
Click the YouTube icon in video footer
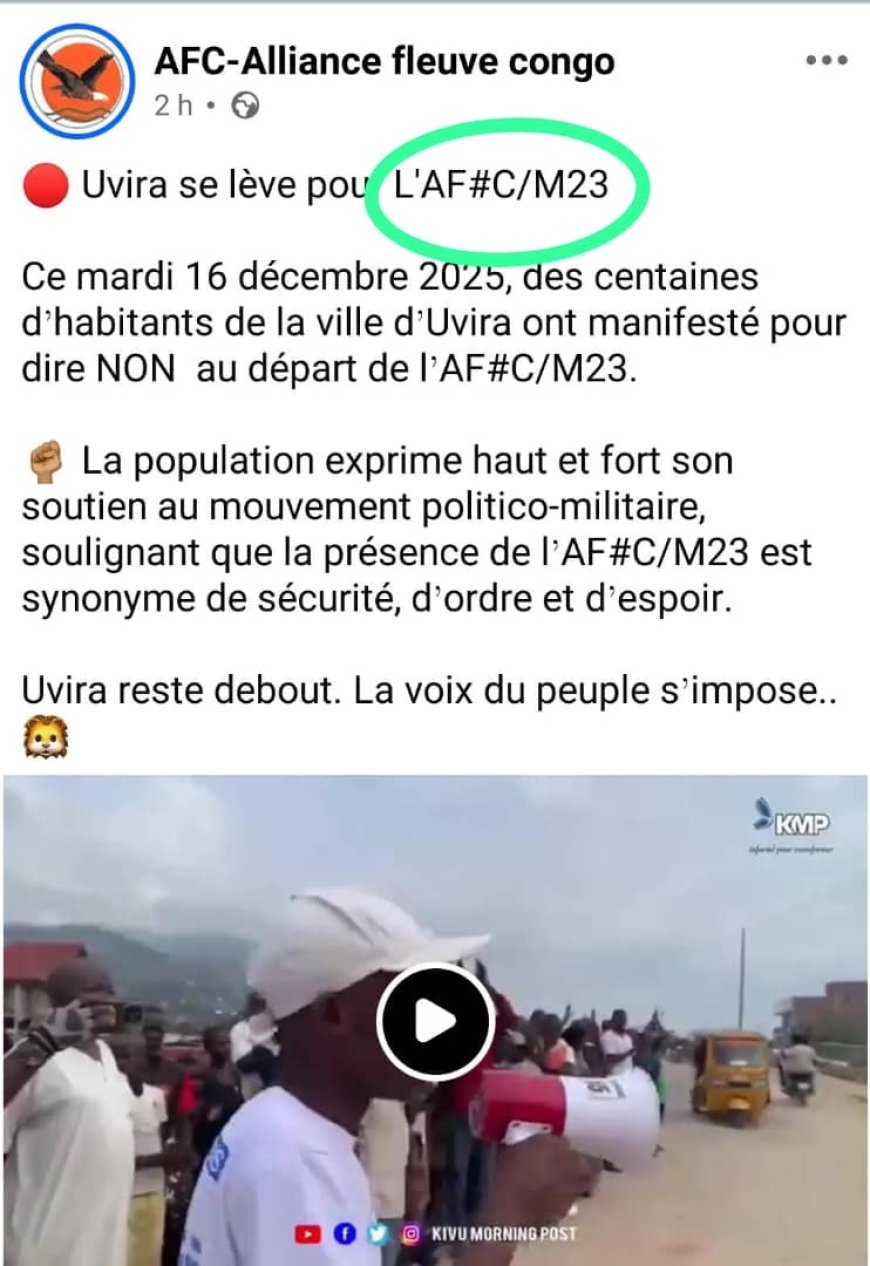tap(308, 1234)
